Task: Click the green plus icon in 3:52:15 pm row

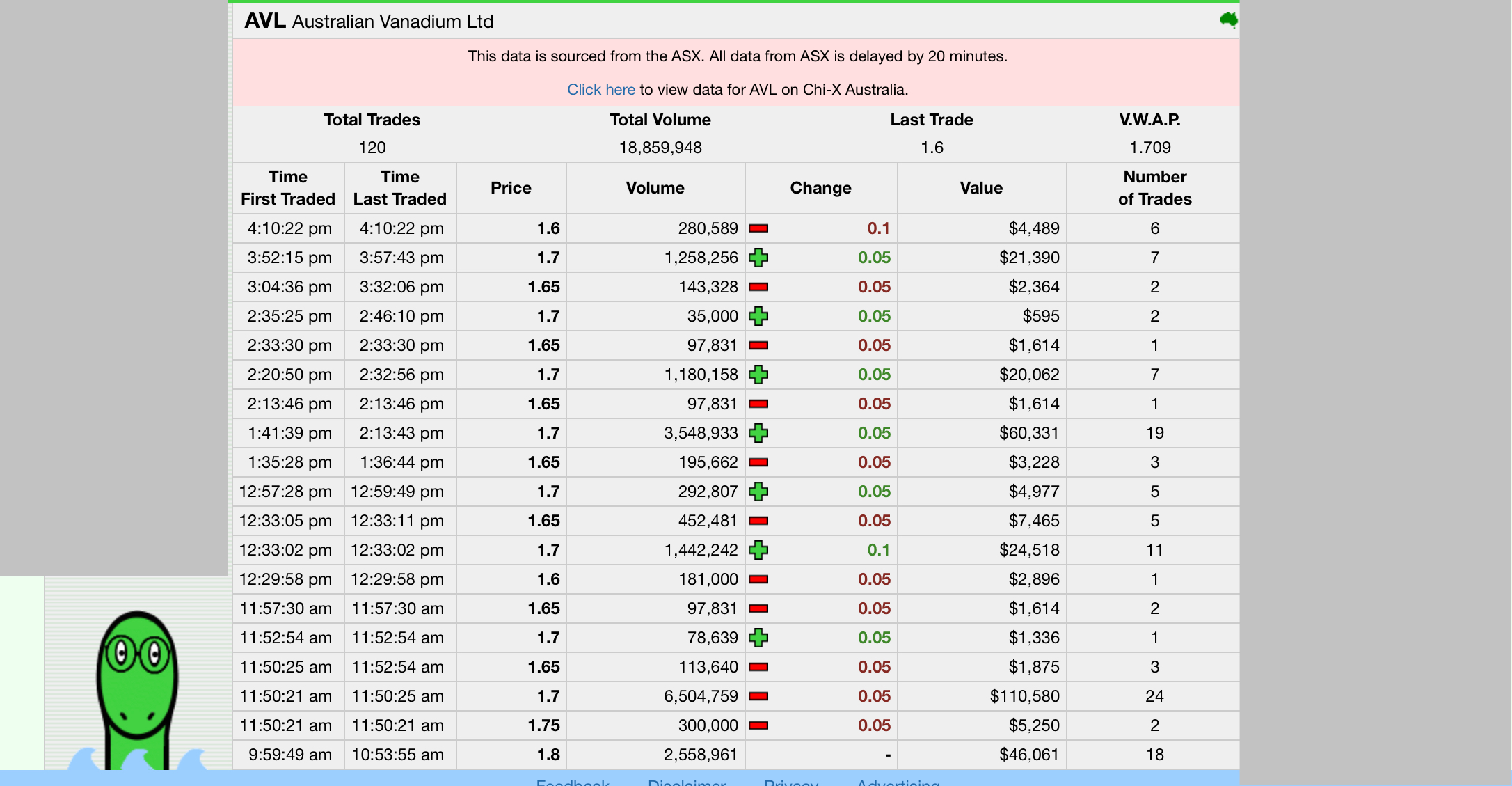Action: [758, 258]
